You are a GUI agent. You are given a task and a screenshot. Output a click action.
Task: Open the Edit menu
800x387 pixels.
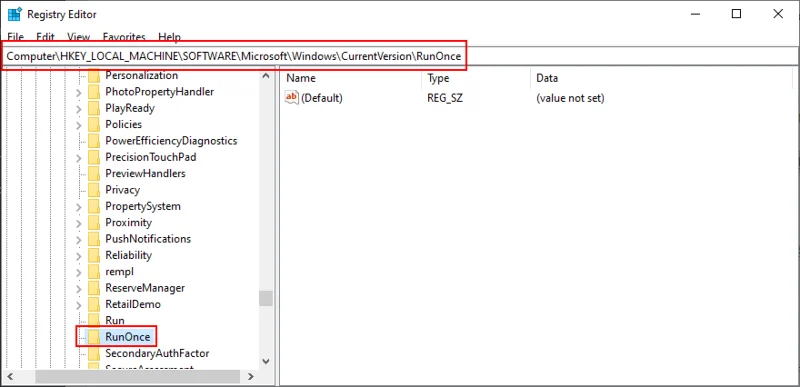point(45,37)
